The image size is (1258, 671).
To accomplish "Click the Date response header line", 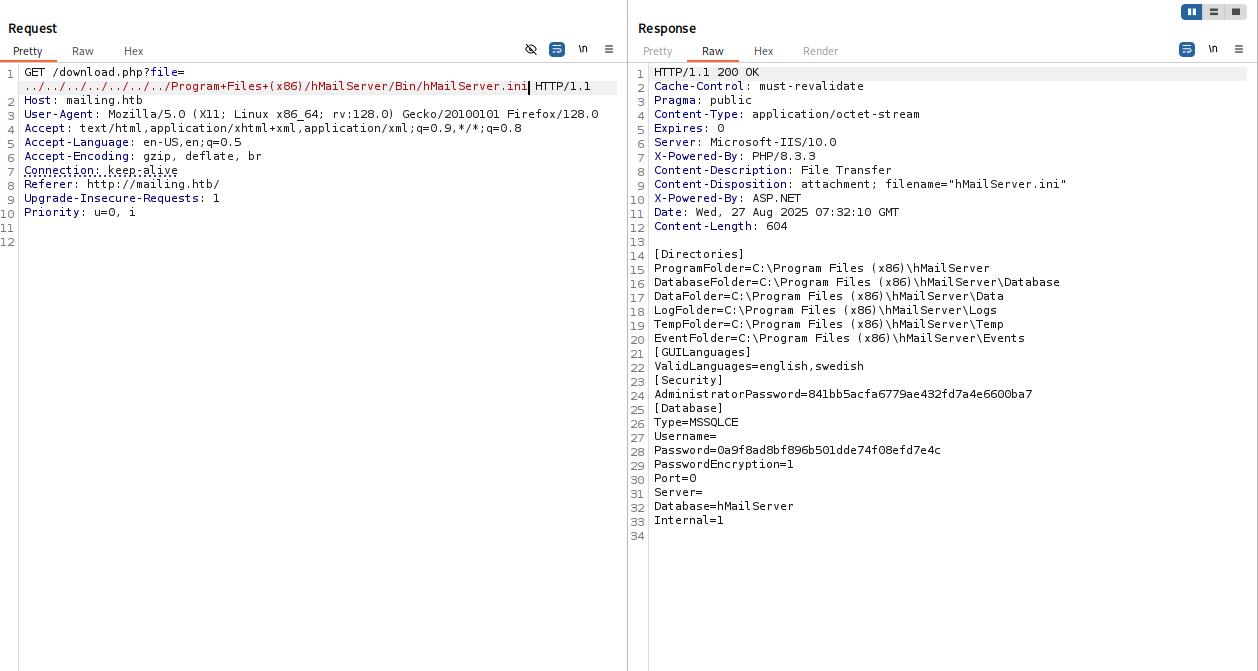I will click(777, 212).
